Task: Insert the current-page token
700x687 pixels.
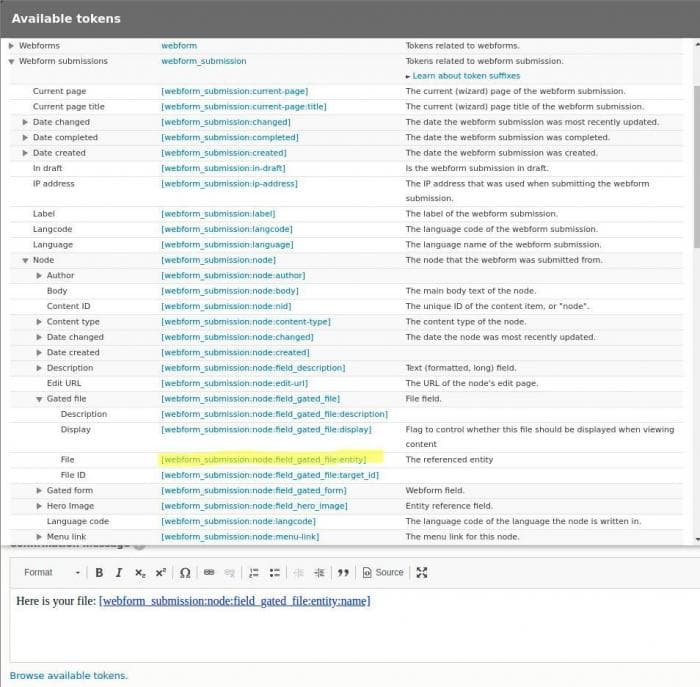Action: coord(235,91)
